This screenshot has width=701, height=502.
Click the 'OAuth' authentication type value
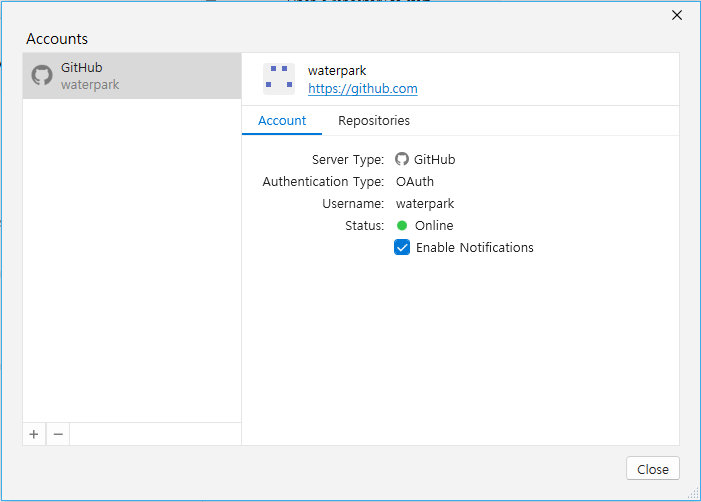[415, 181]
